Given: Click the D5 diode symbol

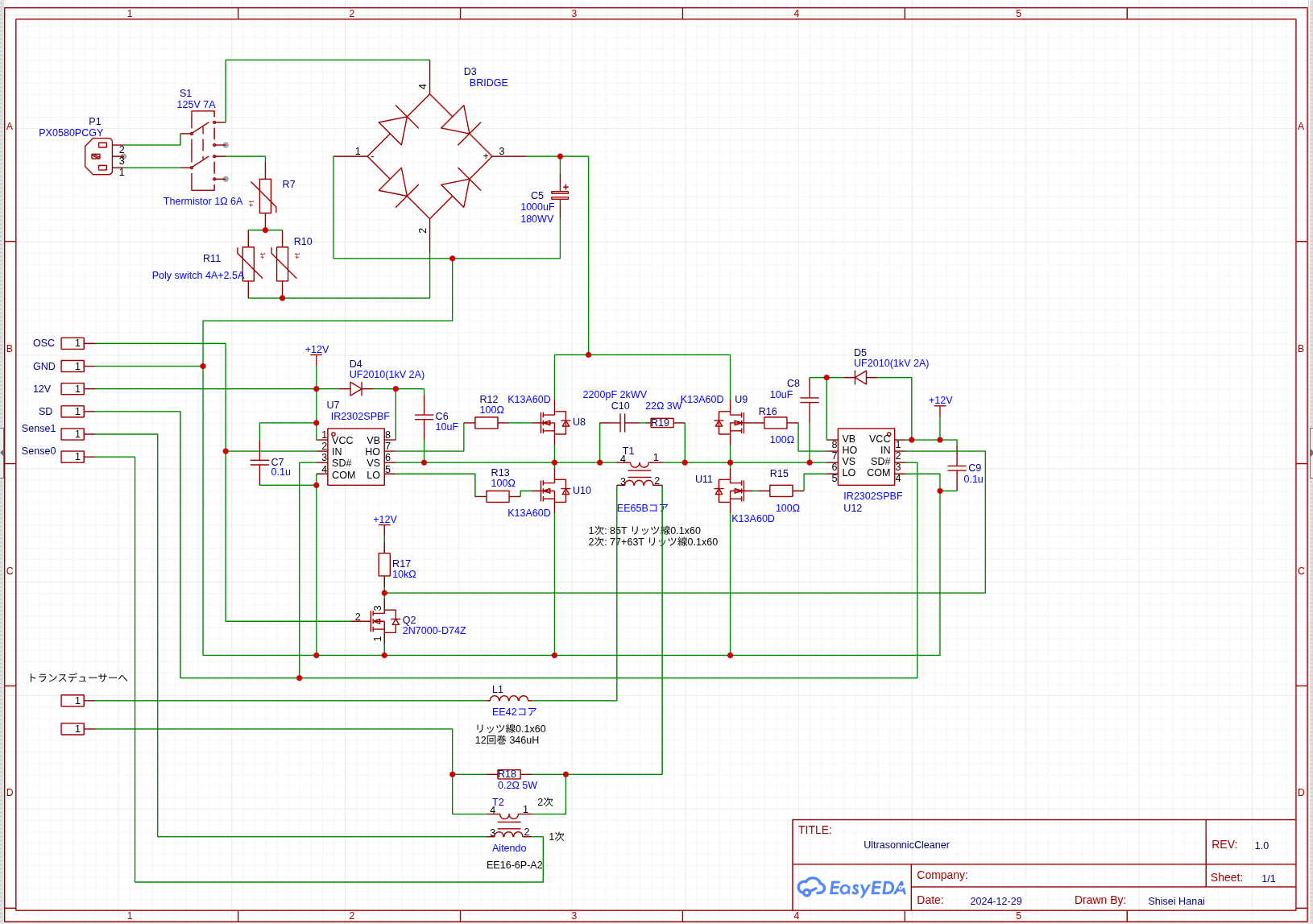Looking at the screenshot, I should click(x=860, y=377).
